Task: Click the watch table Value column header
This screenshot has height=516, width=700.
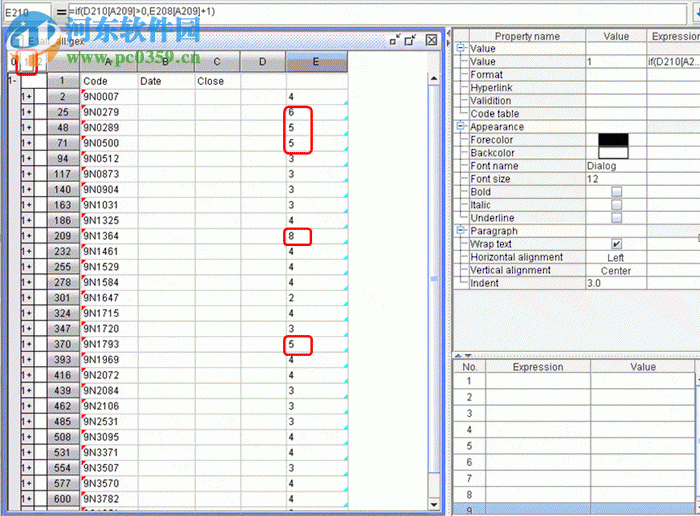Action: (643, 367)
